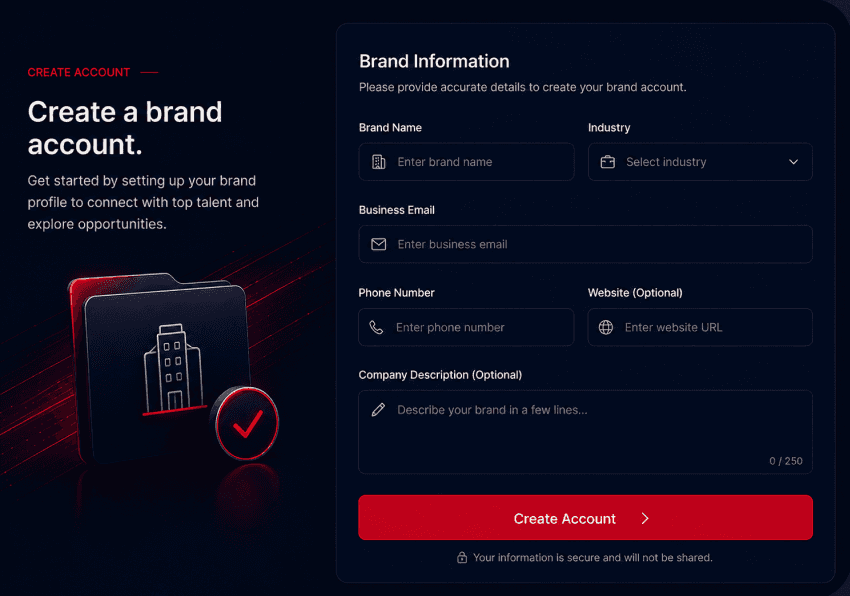Viewport: 850px width, 596px height.
Task: Click the pencil icon in Company Description
Action: tap(378, 409)
